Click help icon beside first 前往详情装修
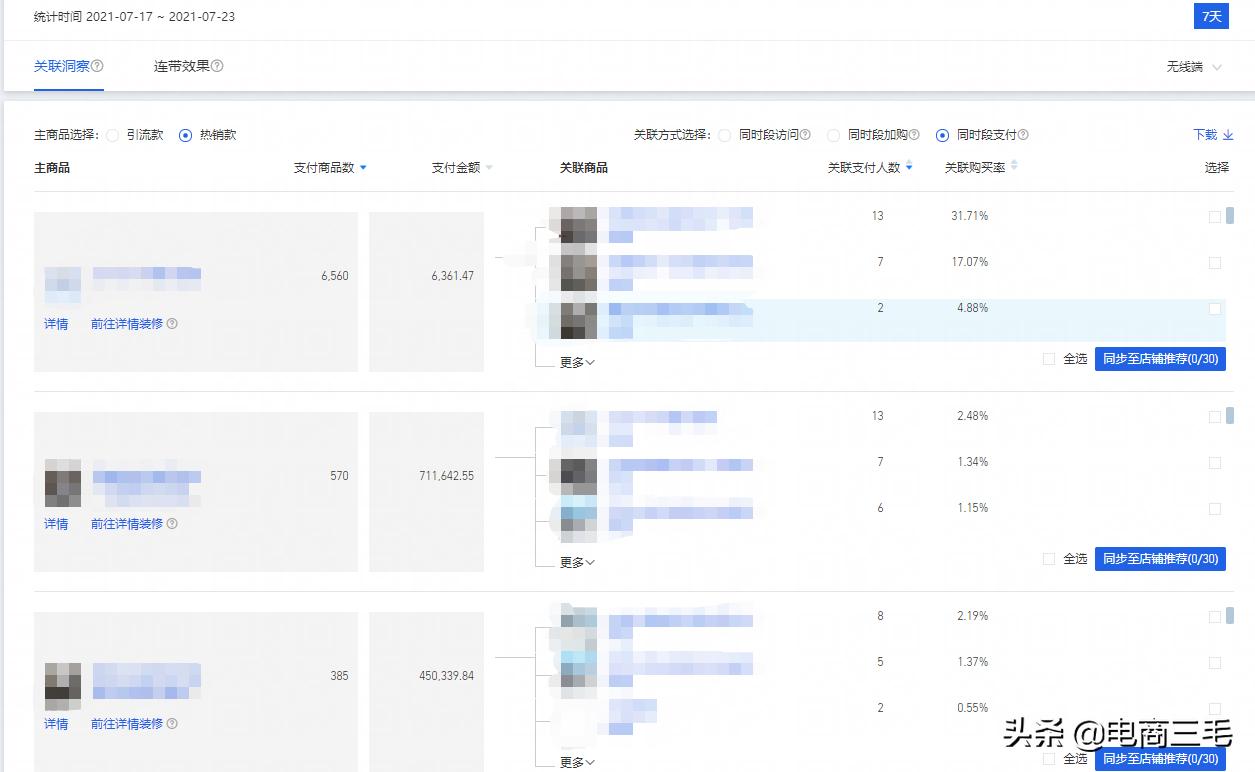Screen dimensions: 1255x772 [172, 324]
